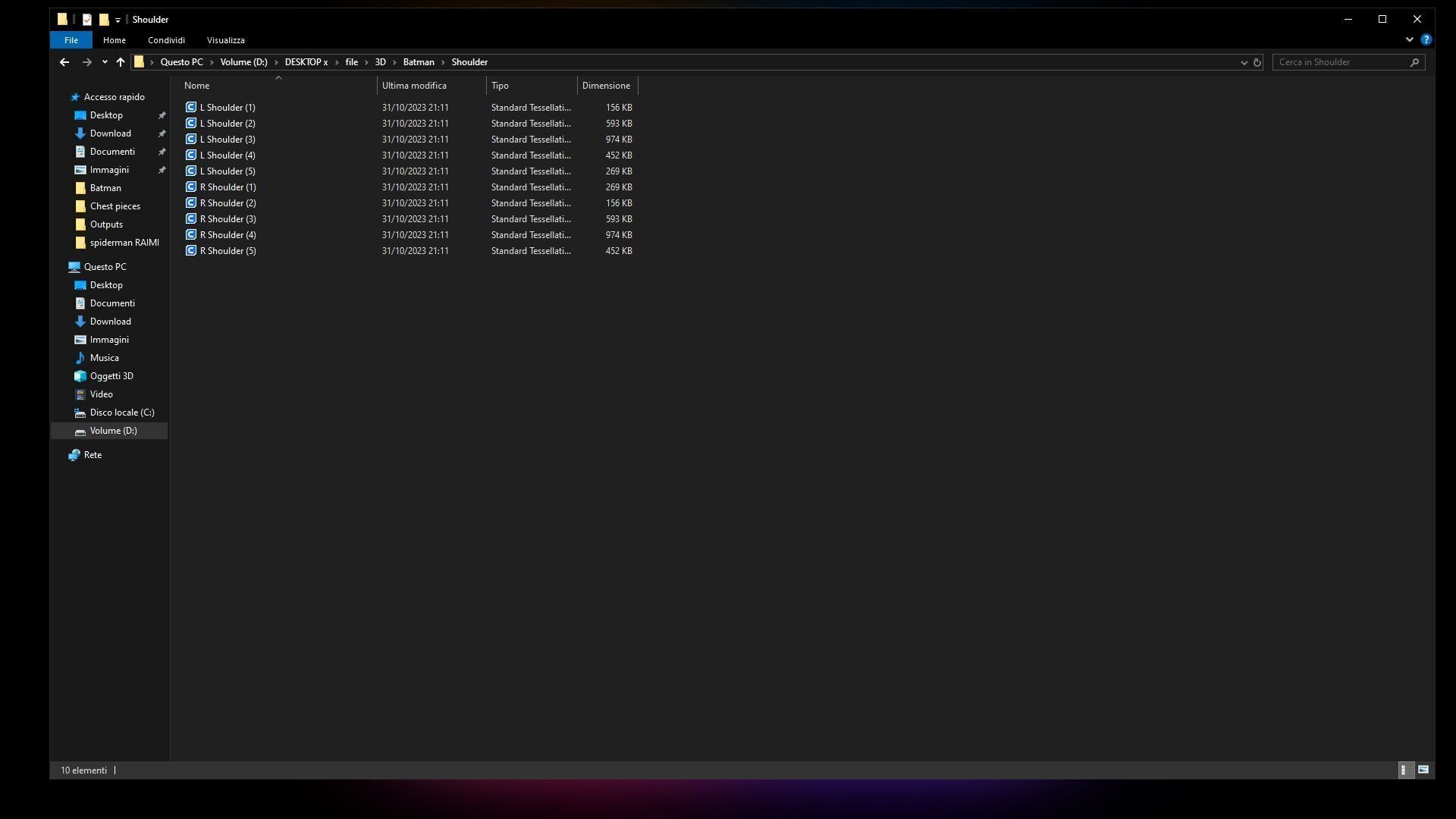
Task: Expand the ribbon with chevron arrow
Action: (1409, 39)
